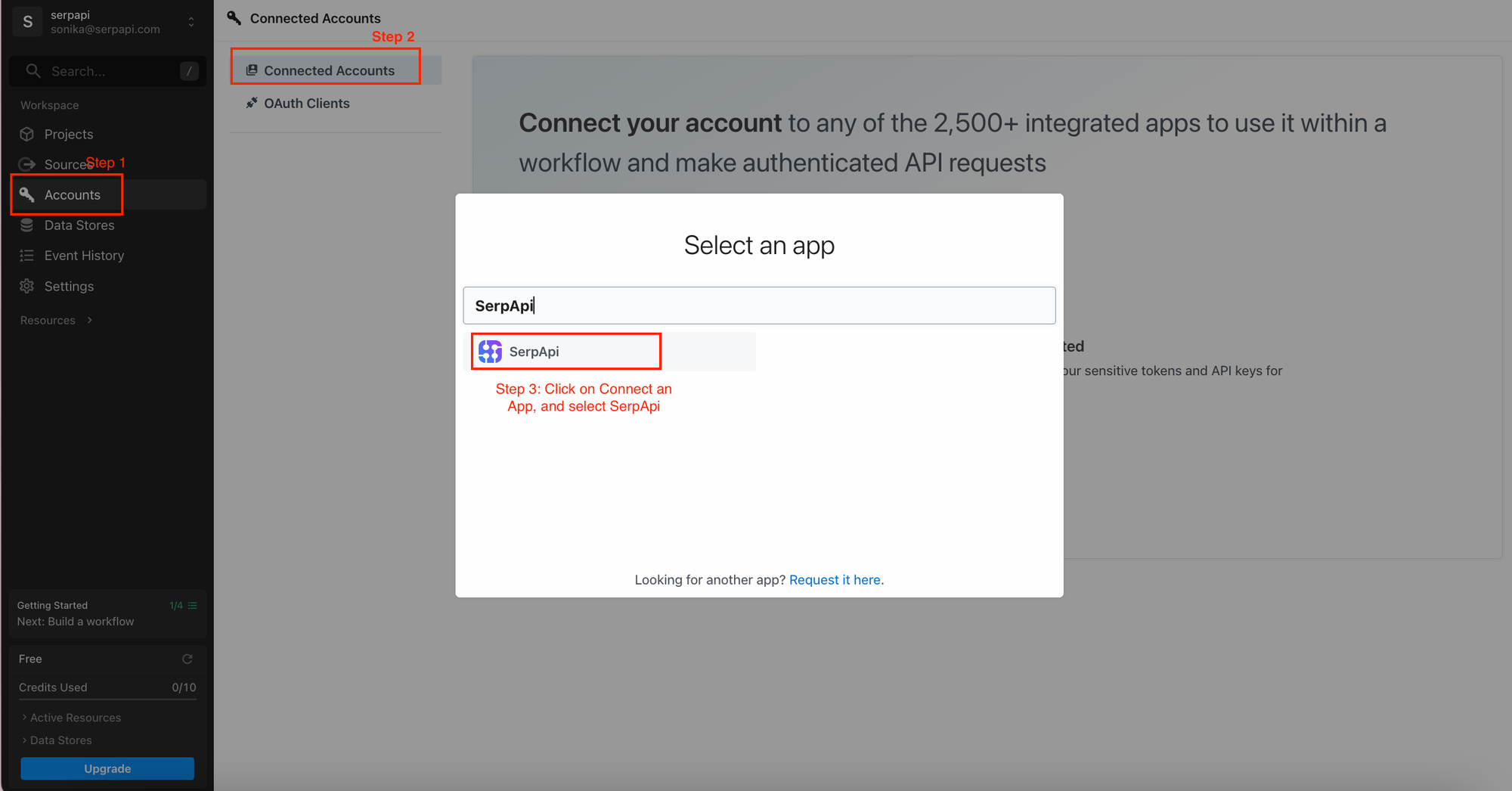Focus the sidebar Search field
The width and height of the screenshot is (1512, 791).
107,71
